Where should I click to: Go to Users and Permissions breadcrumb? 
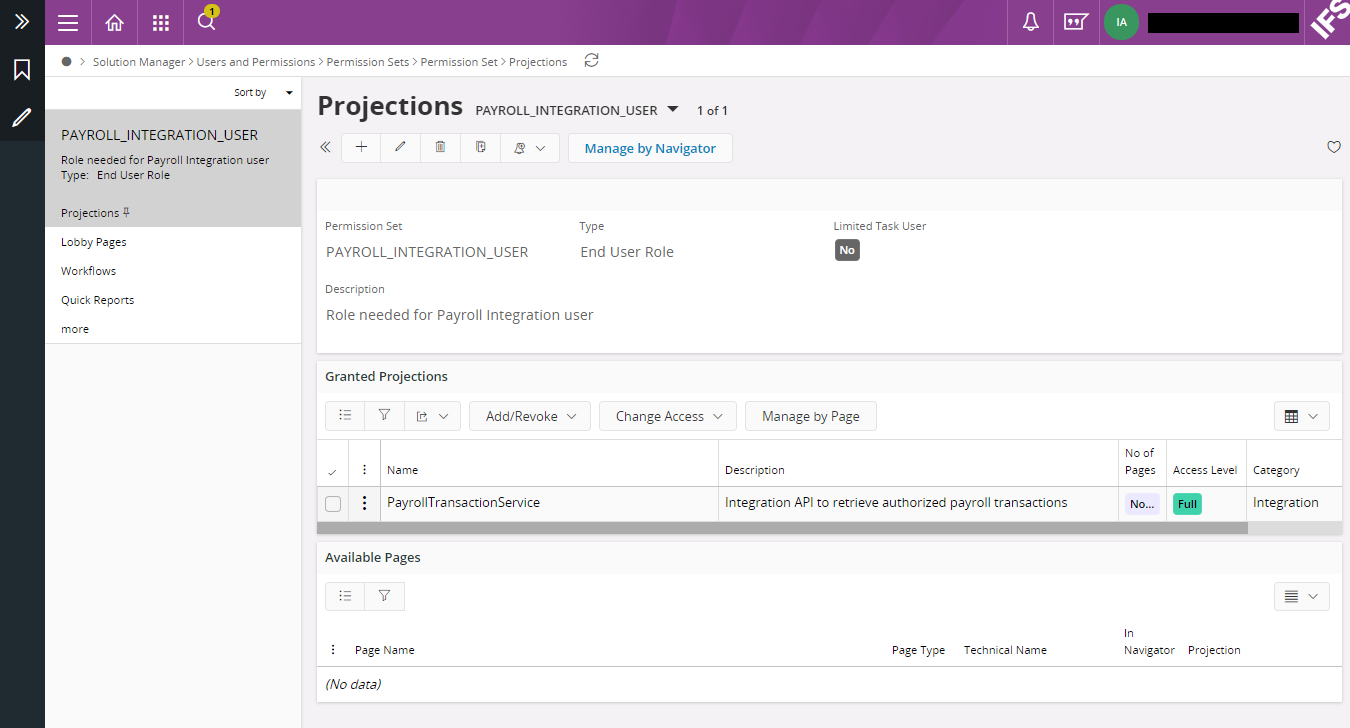click(x=256, y=62)
